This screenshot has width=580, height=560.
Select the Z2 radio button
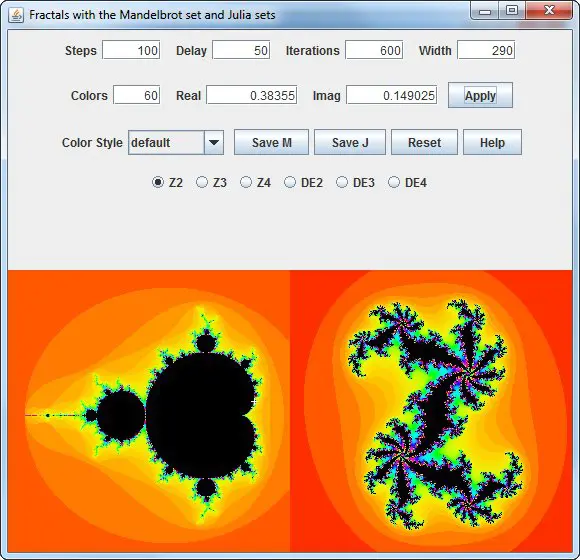(158, 182)
